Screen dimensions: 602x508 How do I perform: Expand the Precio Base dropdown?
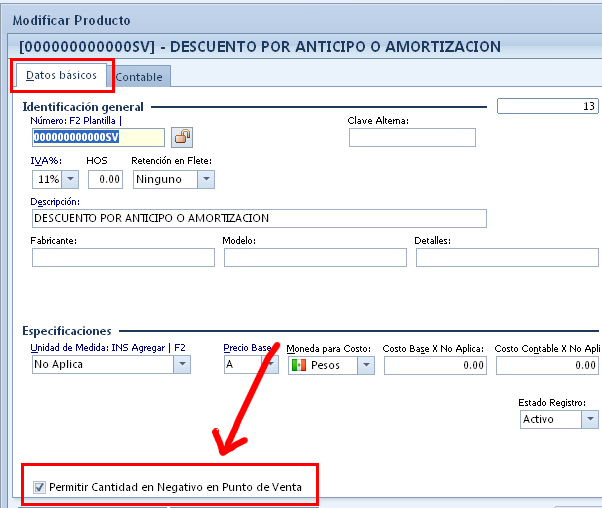pyautogui.click(x=268, y=365)
